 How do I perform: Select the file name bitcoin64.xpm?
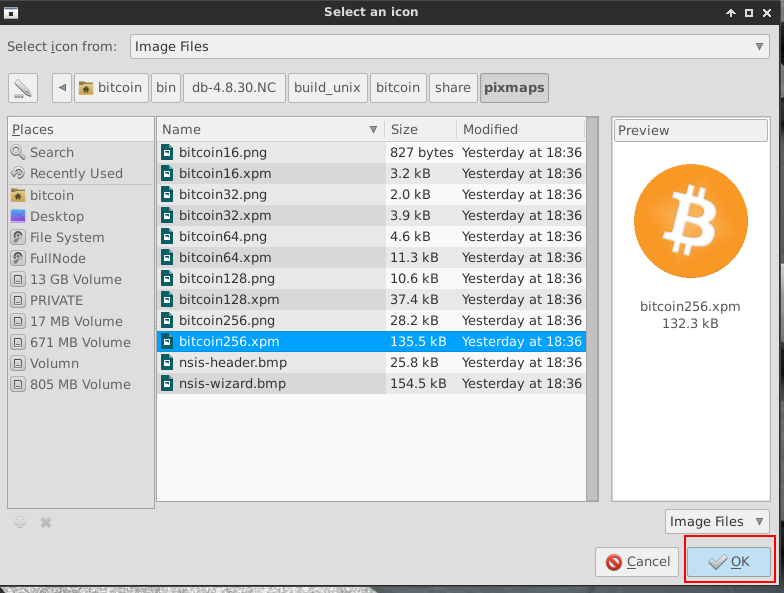pyautogui.click(x=226, y=258)
